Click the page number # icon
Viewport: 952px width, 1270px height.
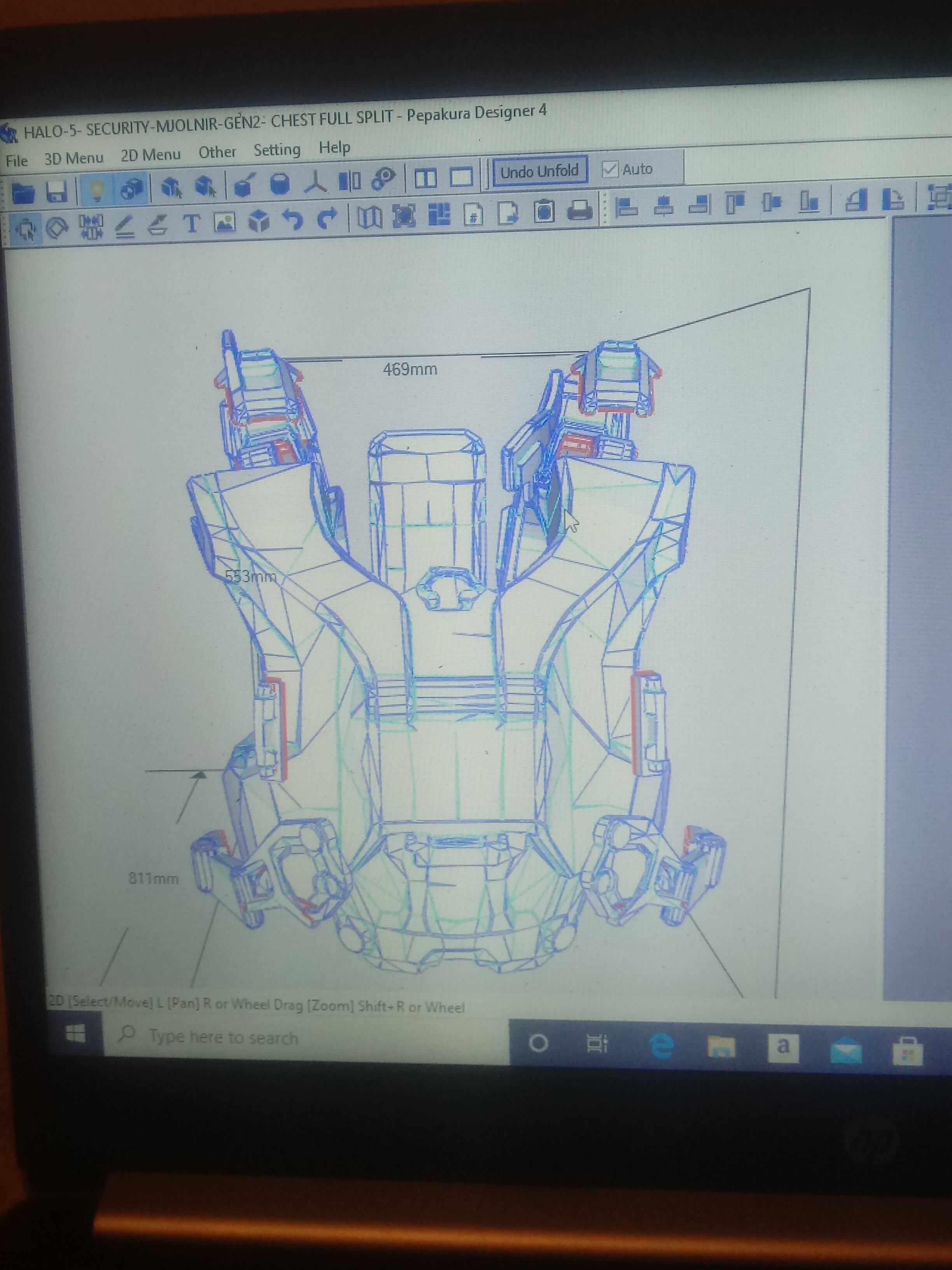point(473,214)
